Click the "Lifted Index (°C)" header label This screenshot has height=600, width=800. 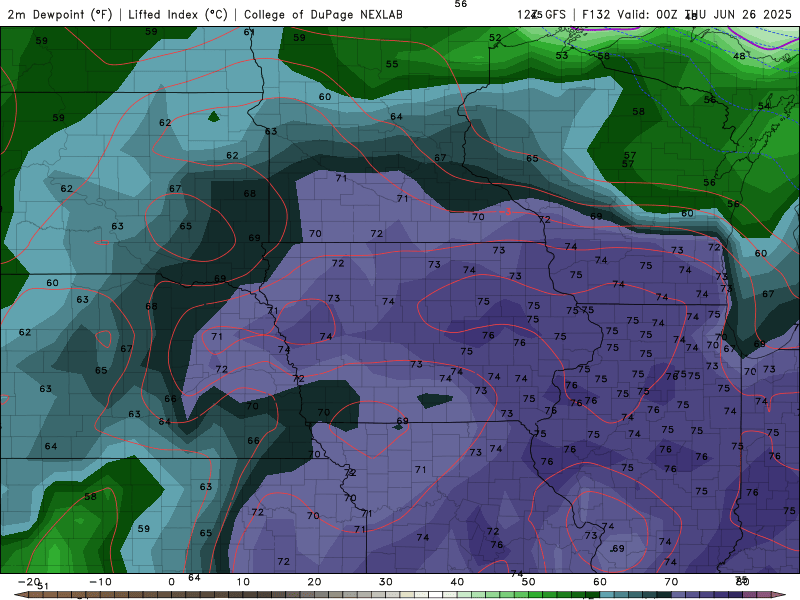coord(178,14)
